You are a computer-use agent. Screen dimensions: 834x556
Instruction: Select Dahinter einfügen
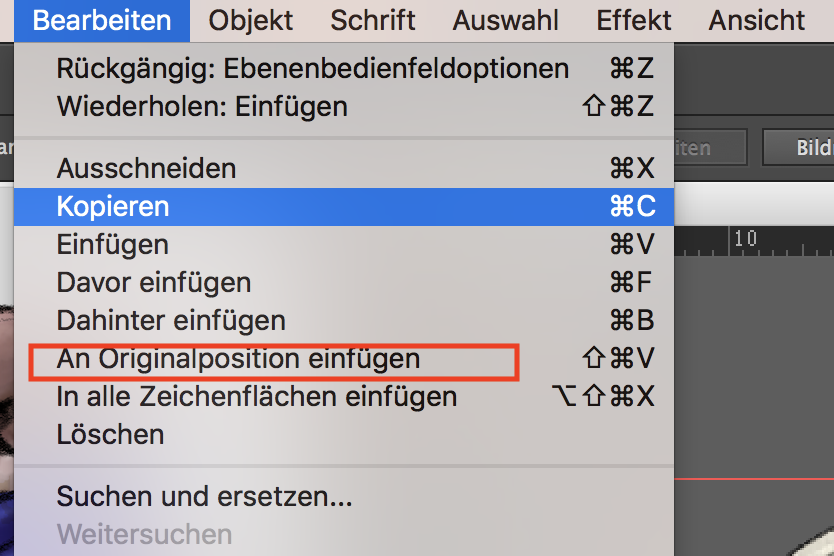point(344,321)
